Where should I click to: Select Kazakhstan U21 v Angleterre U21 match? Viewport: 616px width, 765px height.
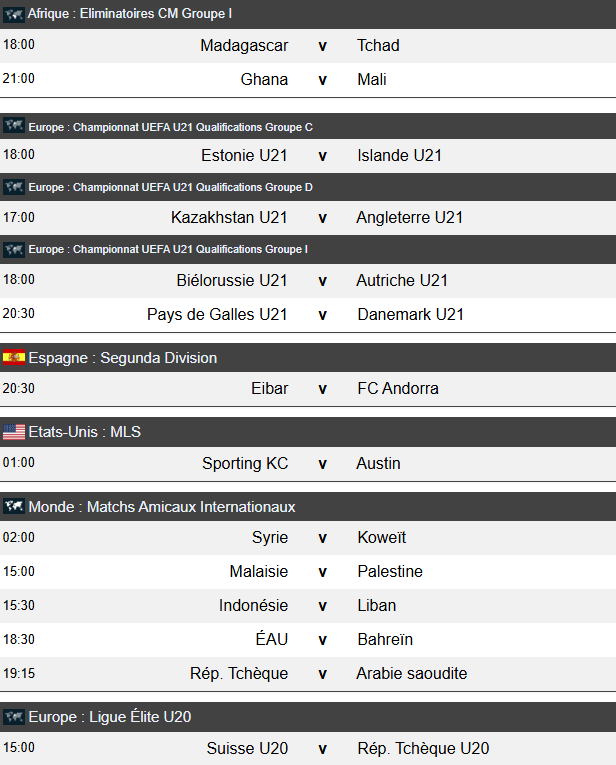click(x=322, y=218)
